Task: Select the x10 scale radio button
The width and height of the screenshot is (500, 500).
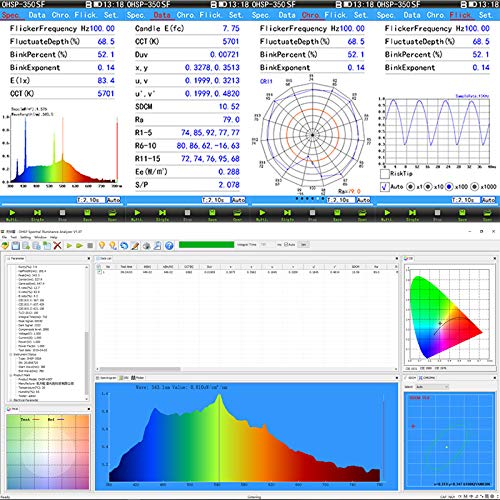Action: point(428,187)
